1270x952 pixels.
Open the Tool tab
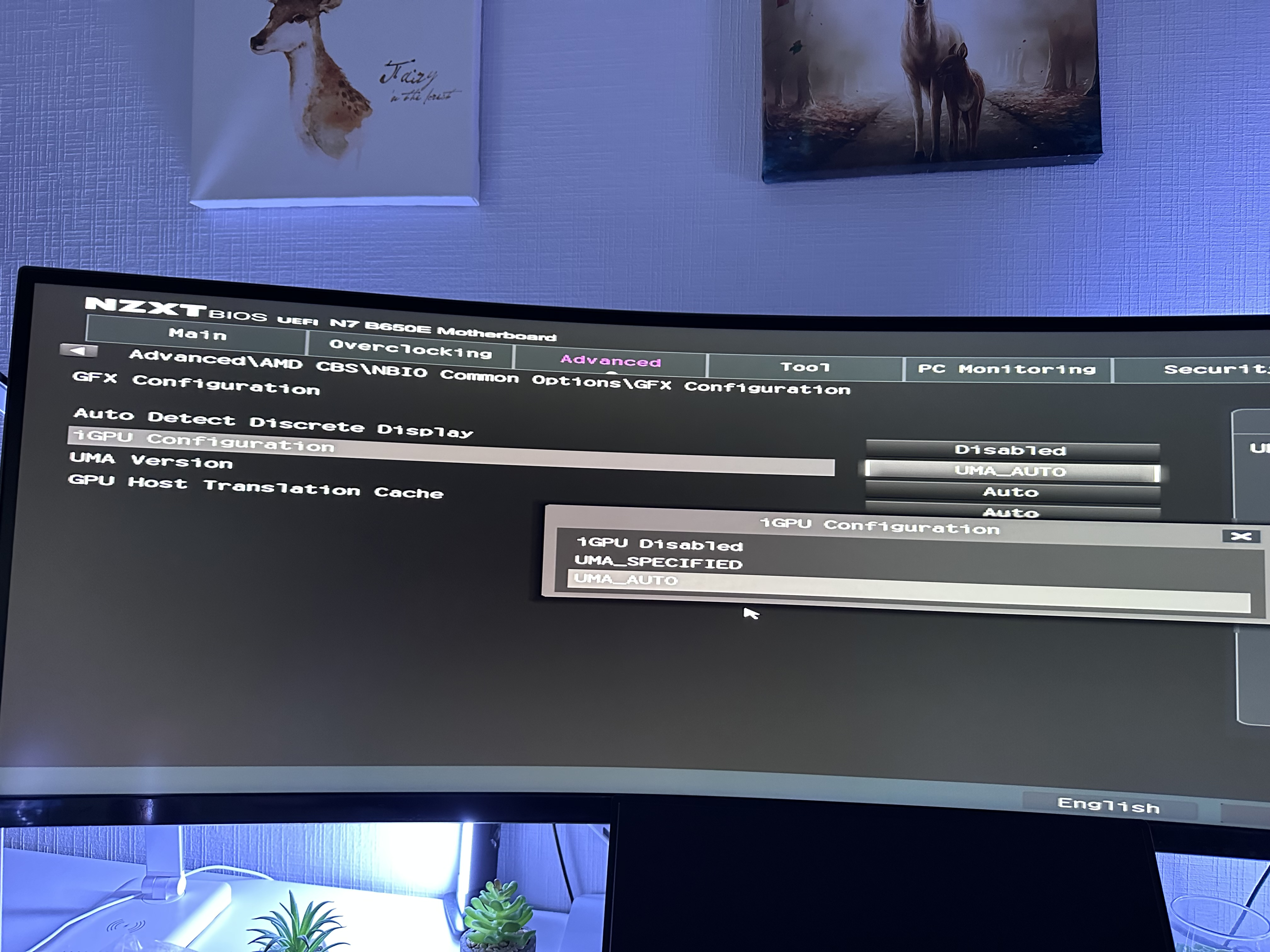804,367
